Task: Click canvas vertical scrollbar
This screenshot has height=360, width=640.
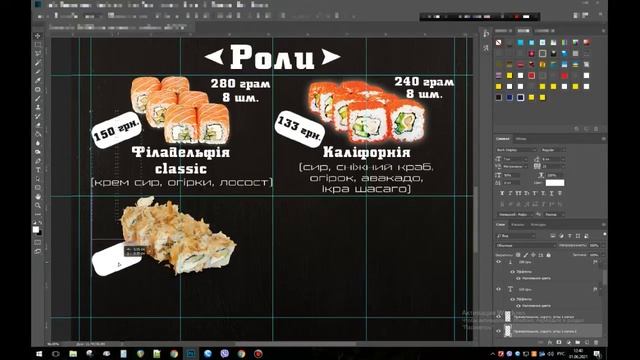Action: [476, 220]
